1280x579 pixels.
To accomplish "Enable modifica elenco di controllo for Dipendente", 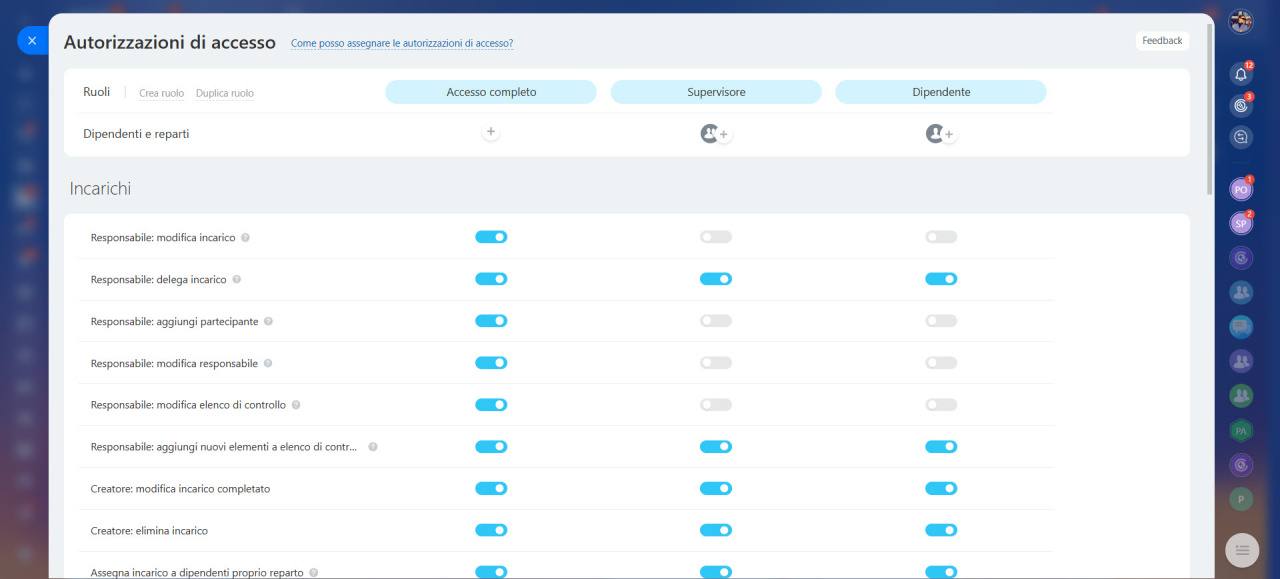I will tap(941, 405).
